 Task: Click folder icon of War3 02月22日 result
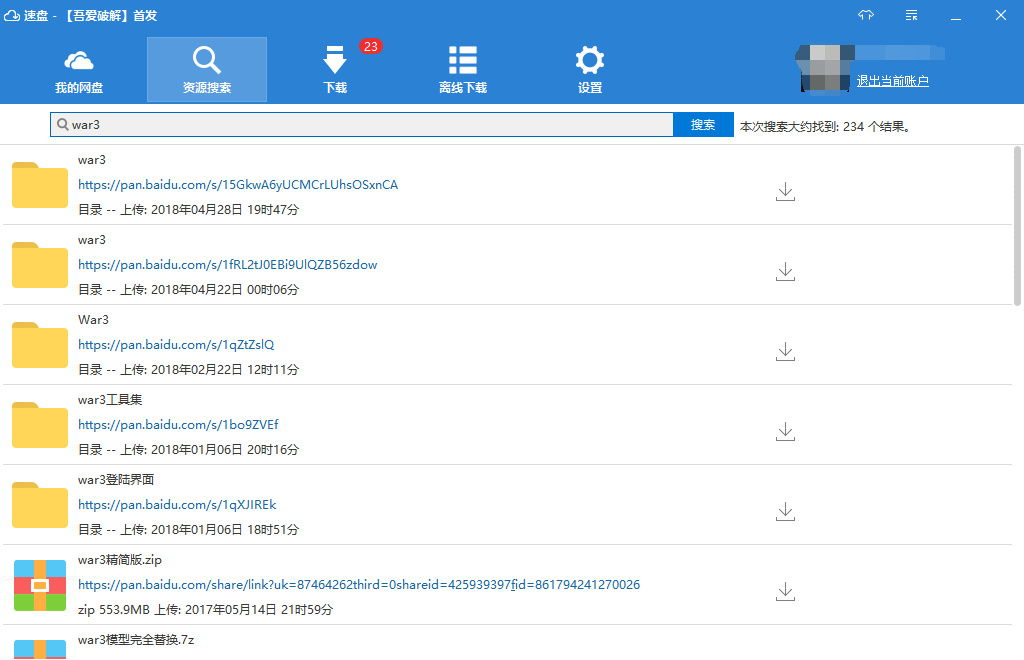(x=40, y=345)
